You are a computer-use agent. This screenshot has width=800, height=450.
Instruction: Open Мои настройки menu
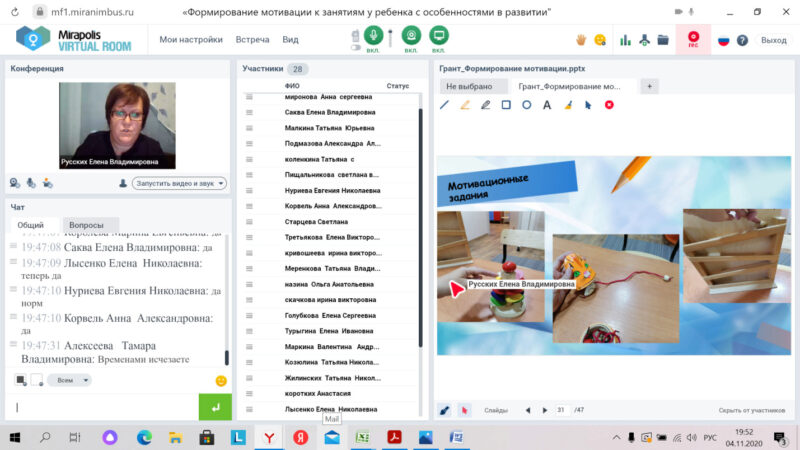191,39
